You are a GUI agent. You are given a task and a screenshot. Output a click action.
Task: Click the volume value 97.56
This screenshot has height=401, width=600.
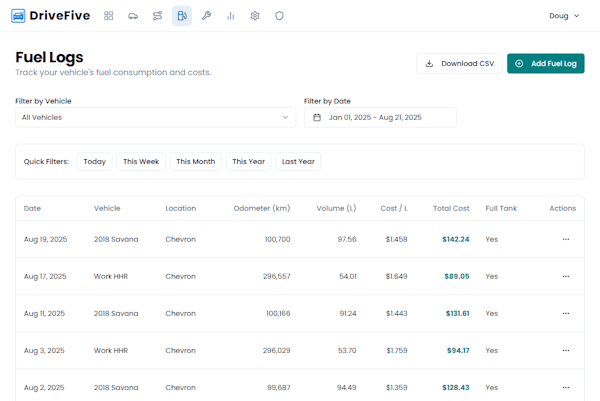[347, 239]
